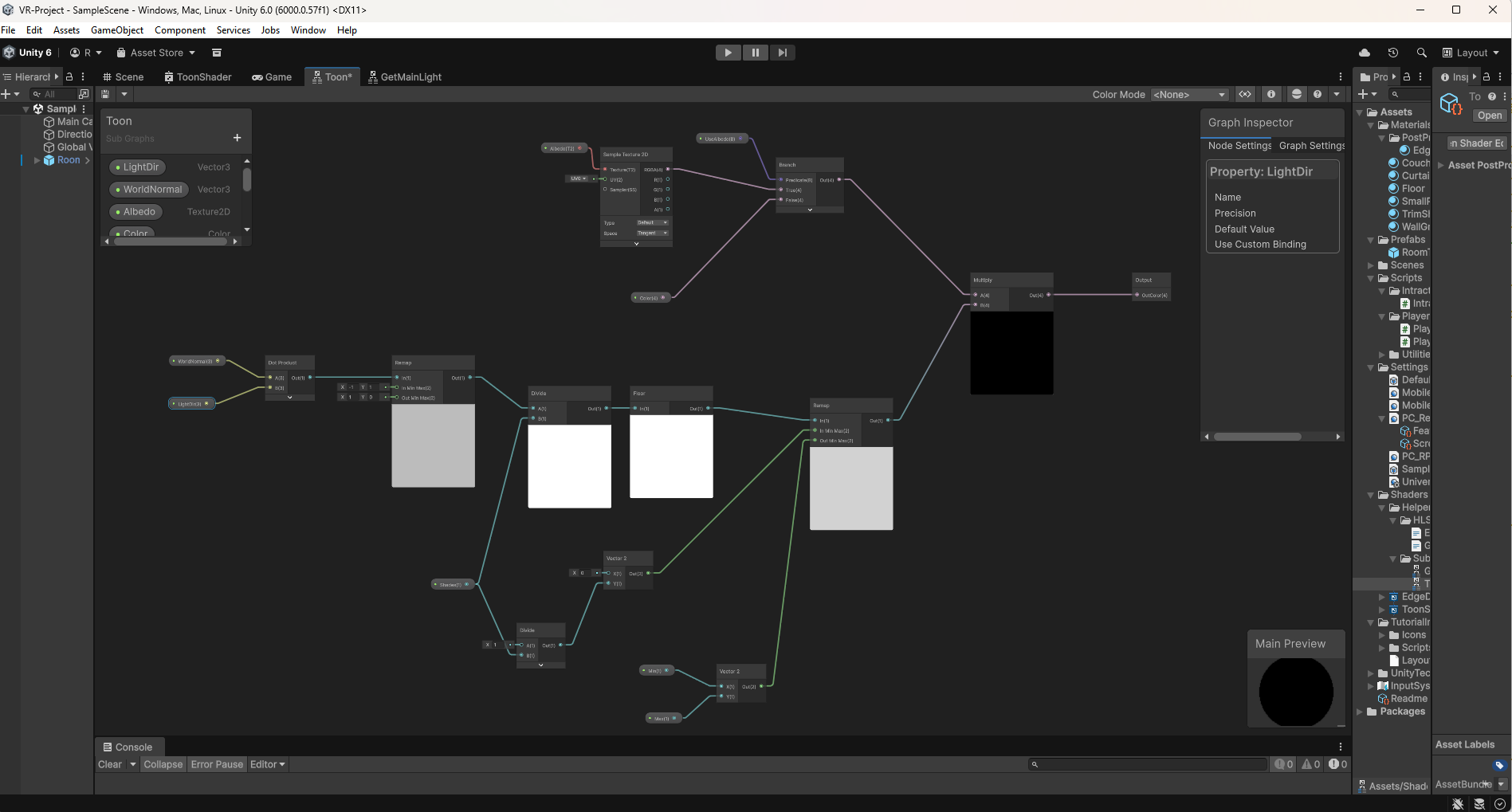Lock the Hierarchy panel
This screenshot has width=1512, height=812.
point(69,76)
